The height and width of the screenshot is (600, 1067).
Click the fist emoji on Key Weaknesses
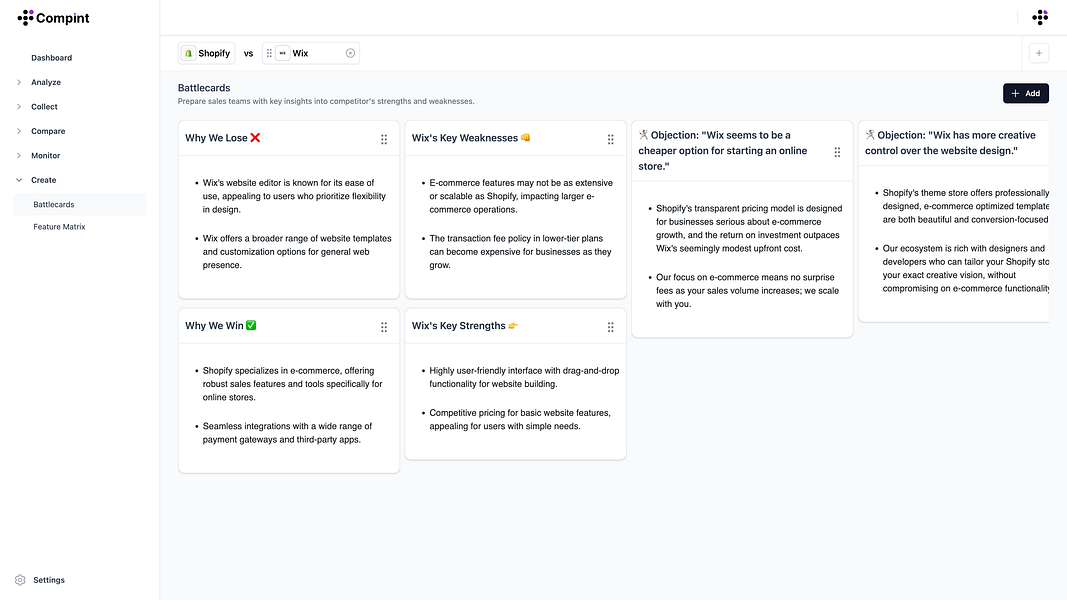525,137
